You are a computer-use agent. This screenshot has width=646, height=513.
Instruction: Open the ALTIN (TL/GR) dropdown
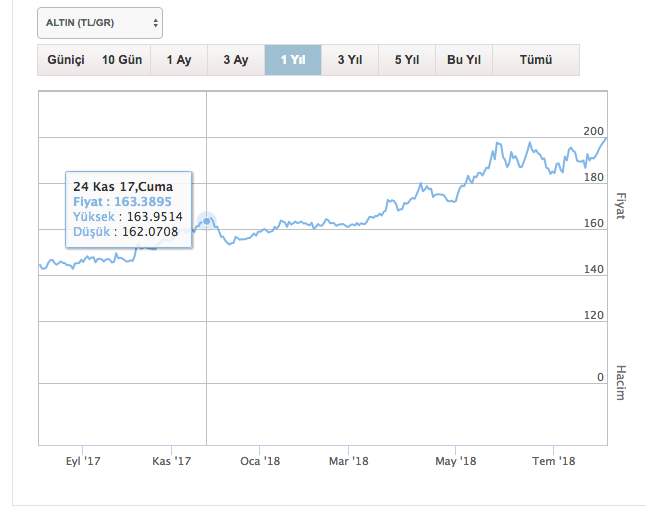click(99, 22)
